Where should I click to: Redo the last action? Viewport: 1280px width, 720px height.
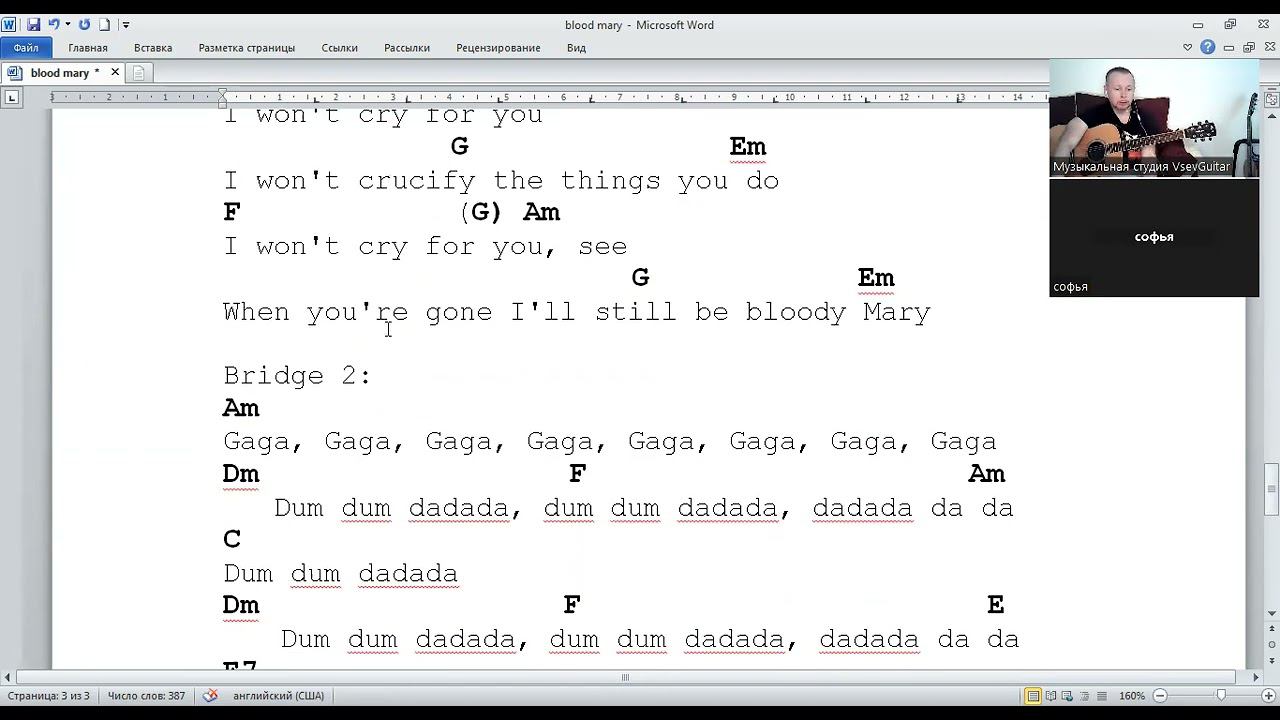click(x=84, y=24)
